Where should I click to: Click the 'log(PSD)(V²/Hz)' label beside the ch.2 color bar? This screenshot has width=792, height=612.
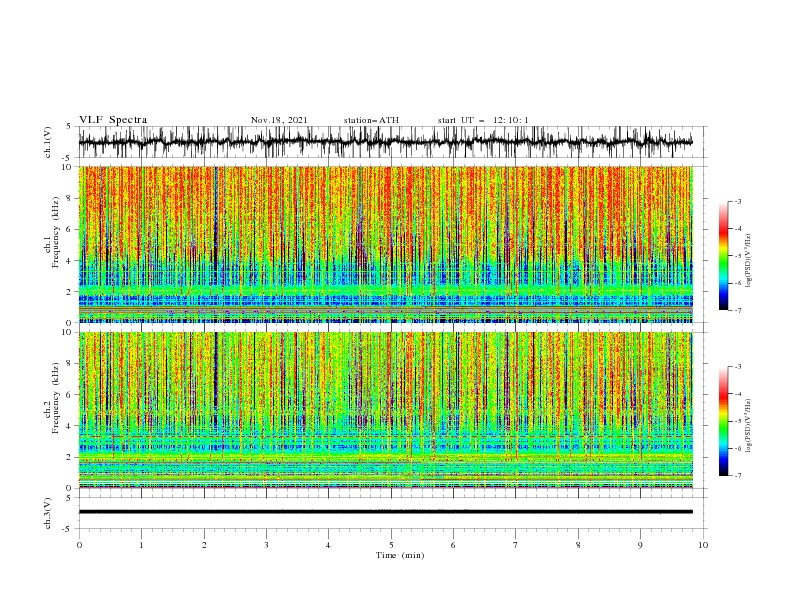[x=748, y=425]
